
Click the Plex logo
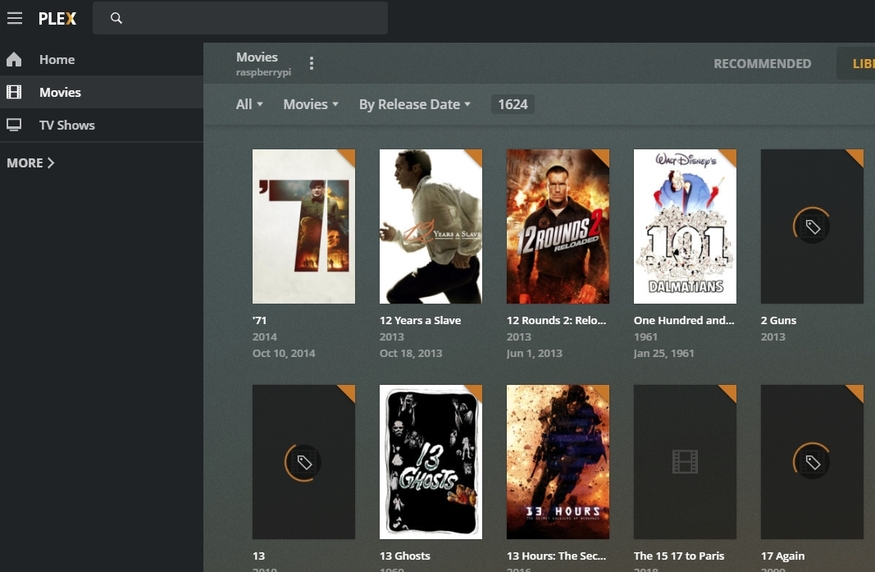pyautogui.click(x=57, y=18)
